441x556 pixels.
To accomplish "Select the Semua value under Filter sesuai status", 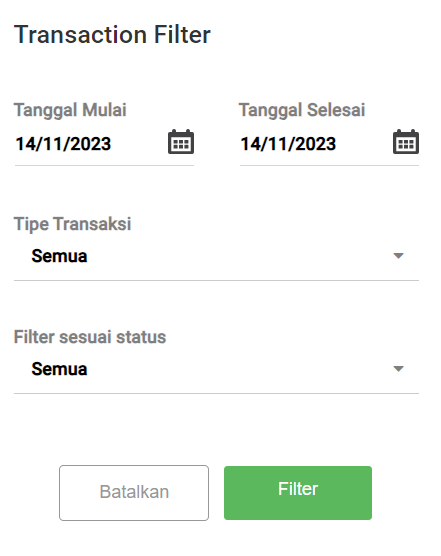I will [59, 369].
